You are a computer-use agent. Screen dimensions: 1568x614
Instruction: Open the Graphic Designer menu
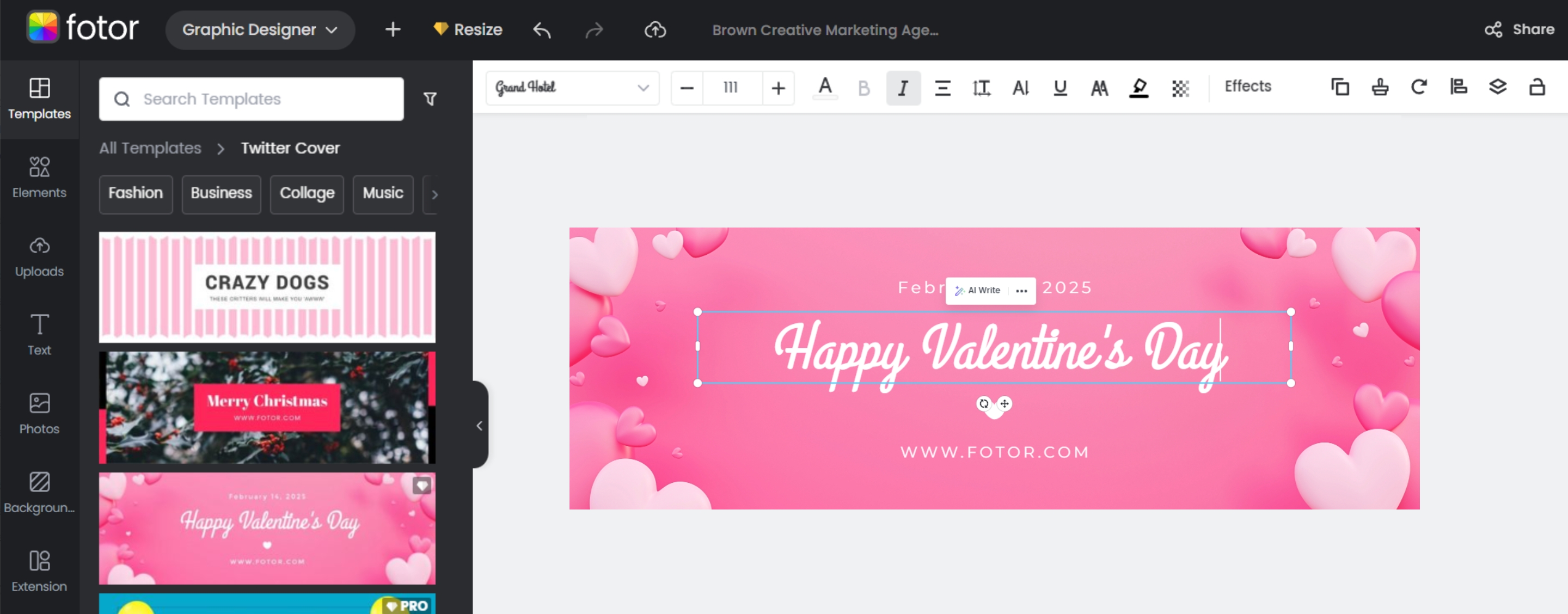tap(259, 29)
